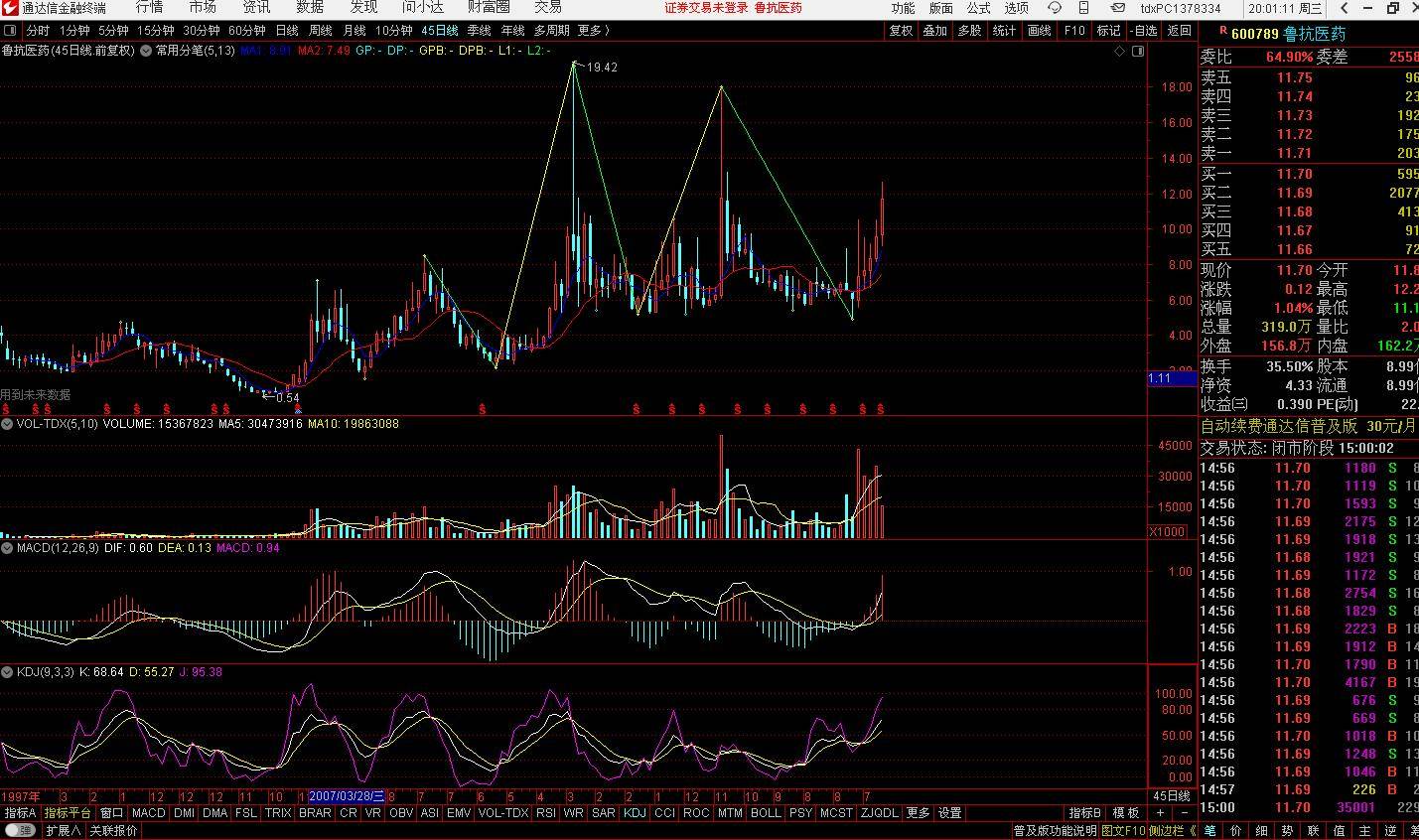Open the mobile phone icon in title bar
The height and width of the screenshot is (840, 1419).
(1083, 7)
